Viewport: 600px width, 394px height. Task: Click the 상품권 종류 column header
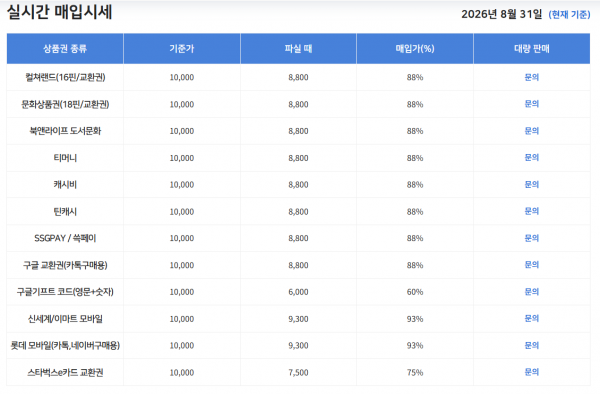click(65, 49)
